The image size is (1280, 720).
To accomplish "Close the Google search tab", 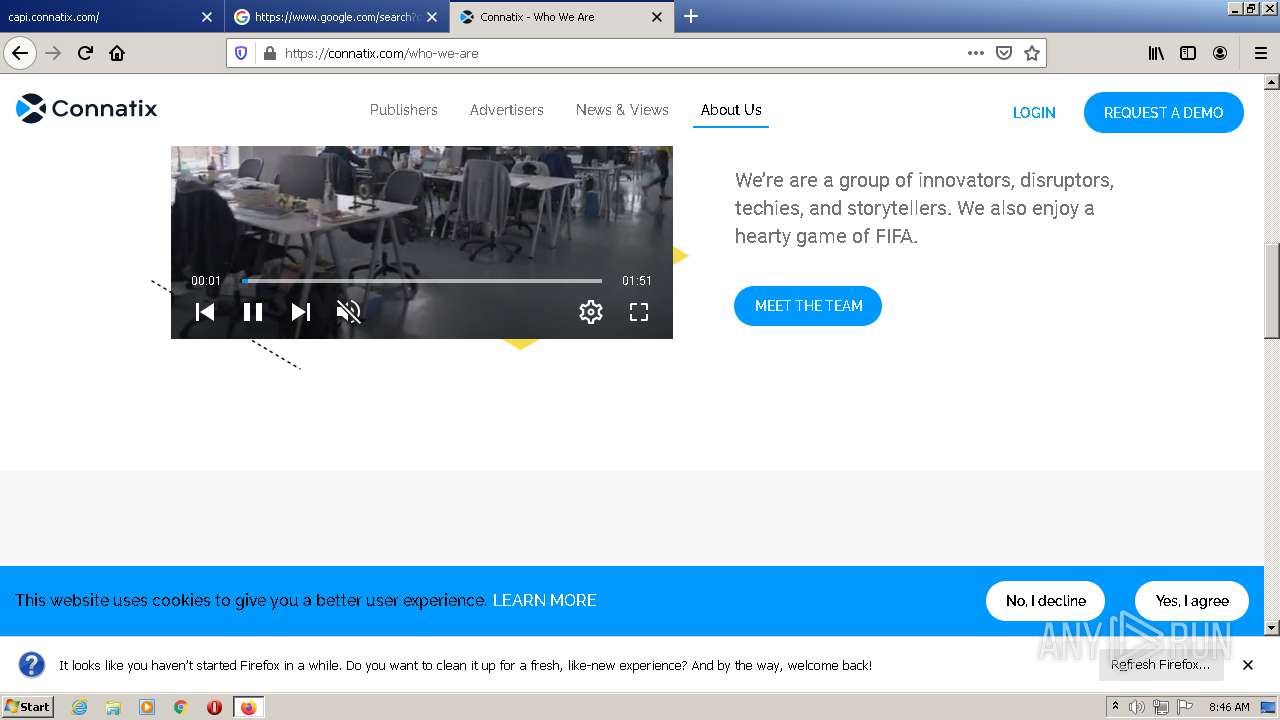I will (x=432, y=17).
